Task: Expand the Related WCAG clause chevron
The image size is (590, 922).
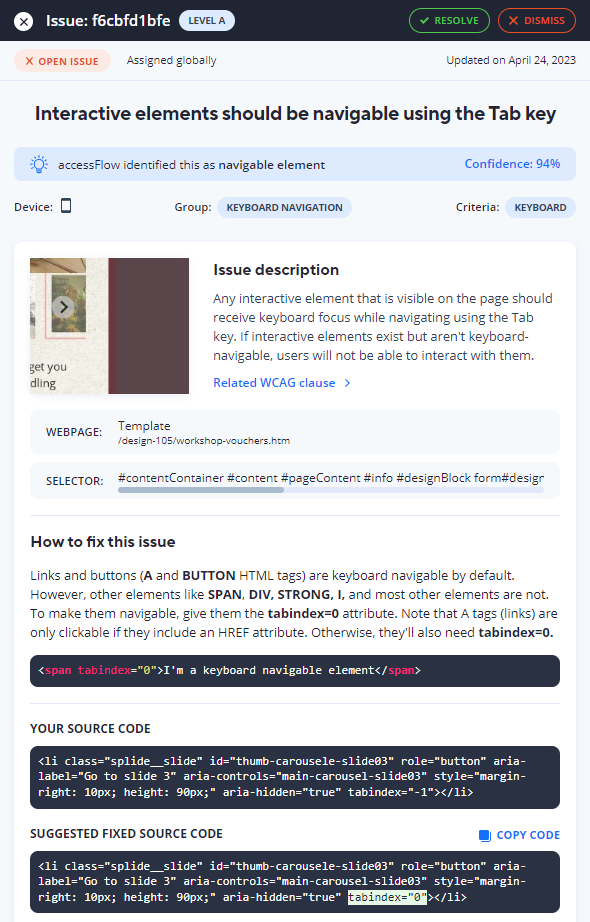Action: (x=347, y=383)
